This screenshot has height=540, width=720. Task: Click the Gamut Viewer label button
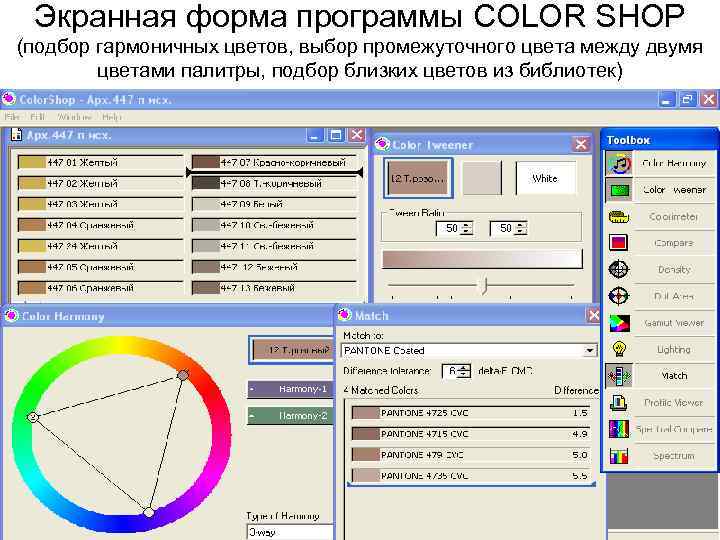pos(674,323)
